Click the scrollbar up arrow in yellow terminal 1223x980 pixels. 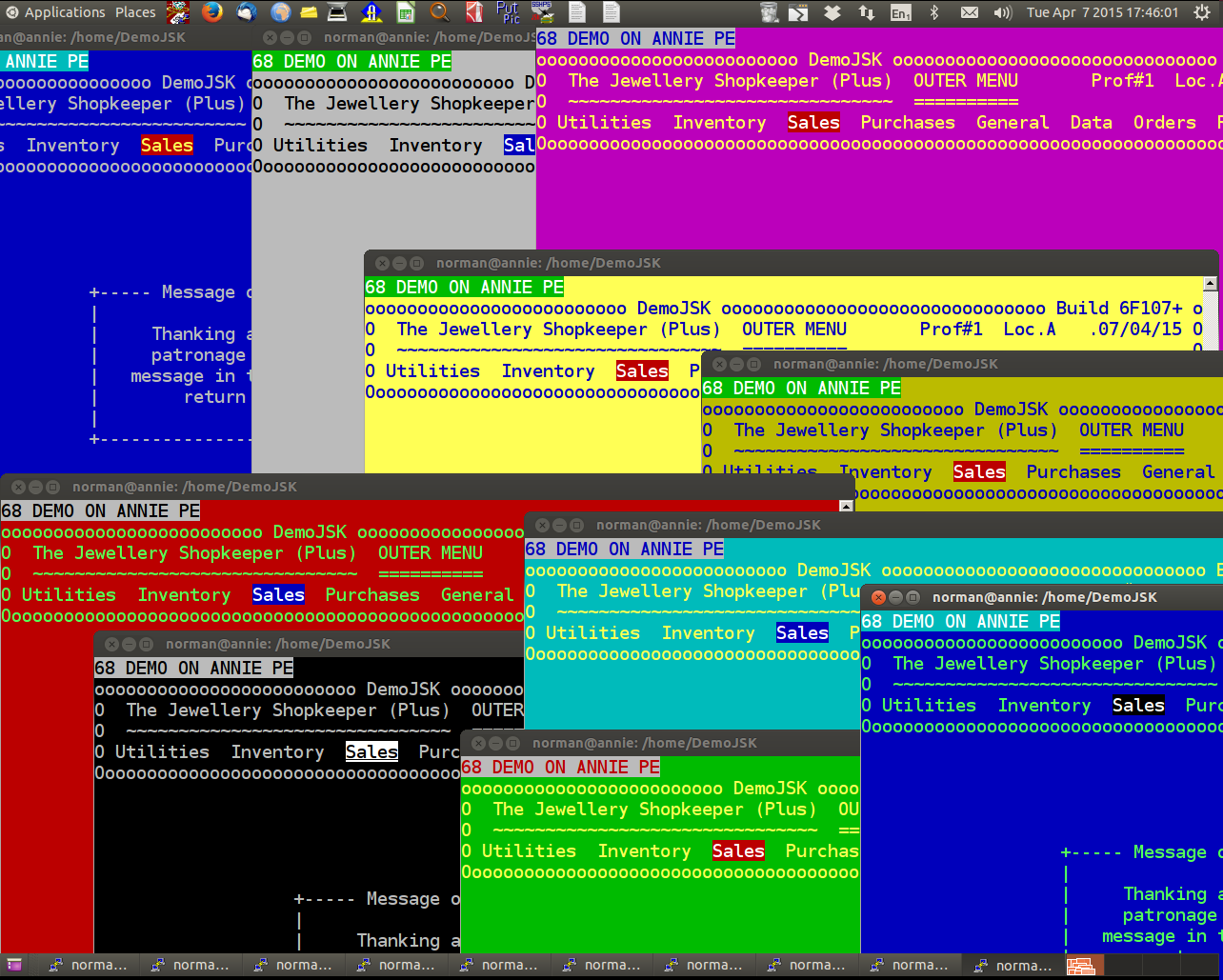click(1211, 283)
